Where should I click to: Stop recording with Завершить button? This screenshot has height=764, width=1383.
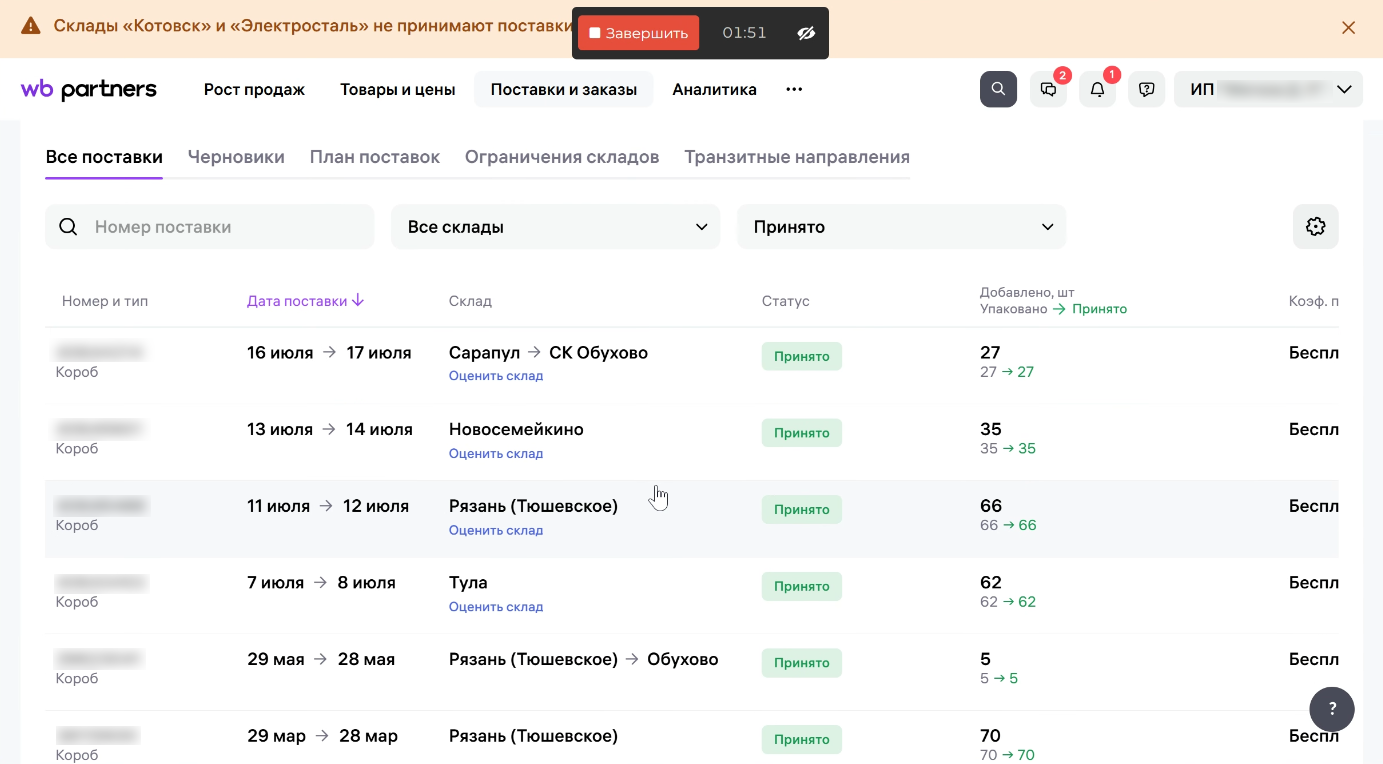coord(638,33)
